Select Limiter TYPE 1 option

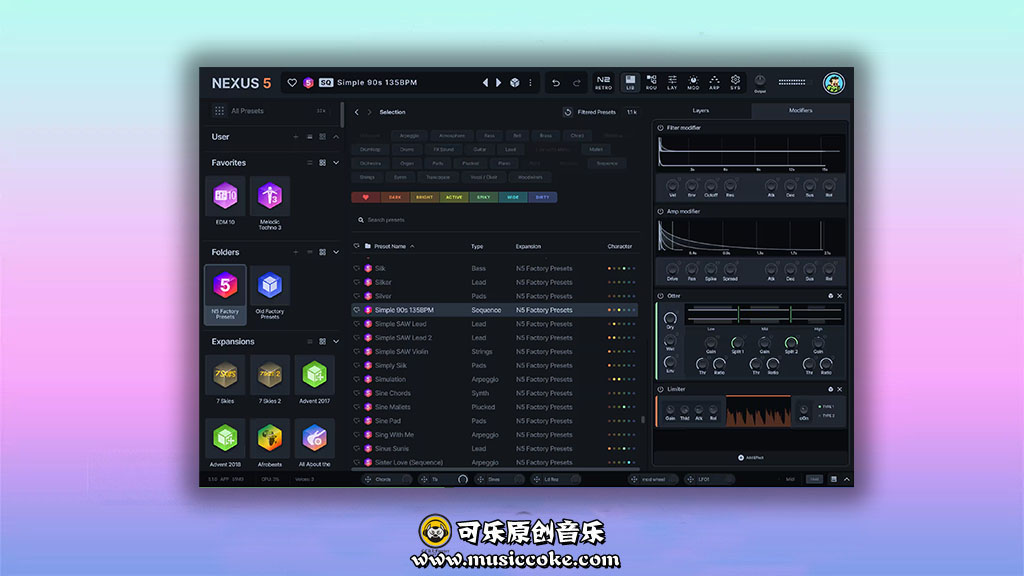[827, 407]
